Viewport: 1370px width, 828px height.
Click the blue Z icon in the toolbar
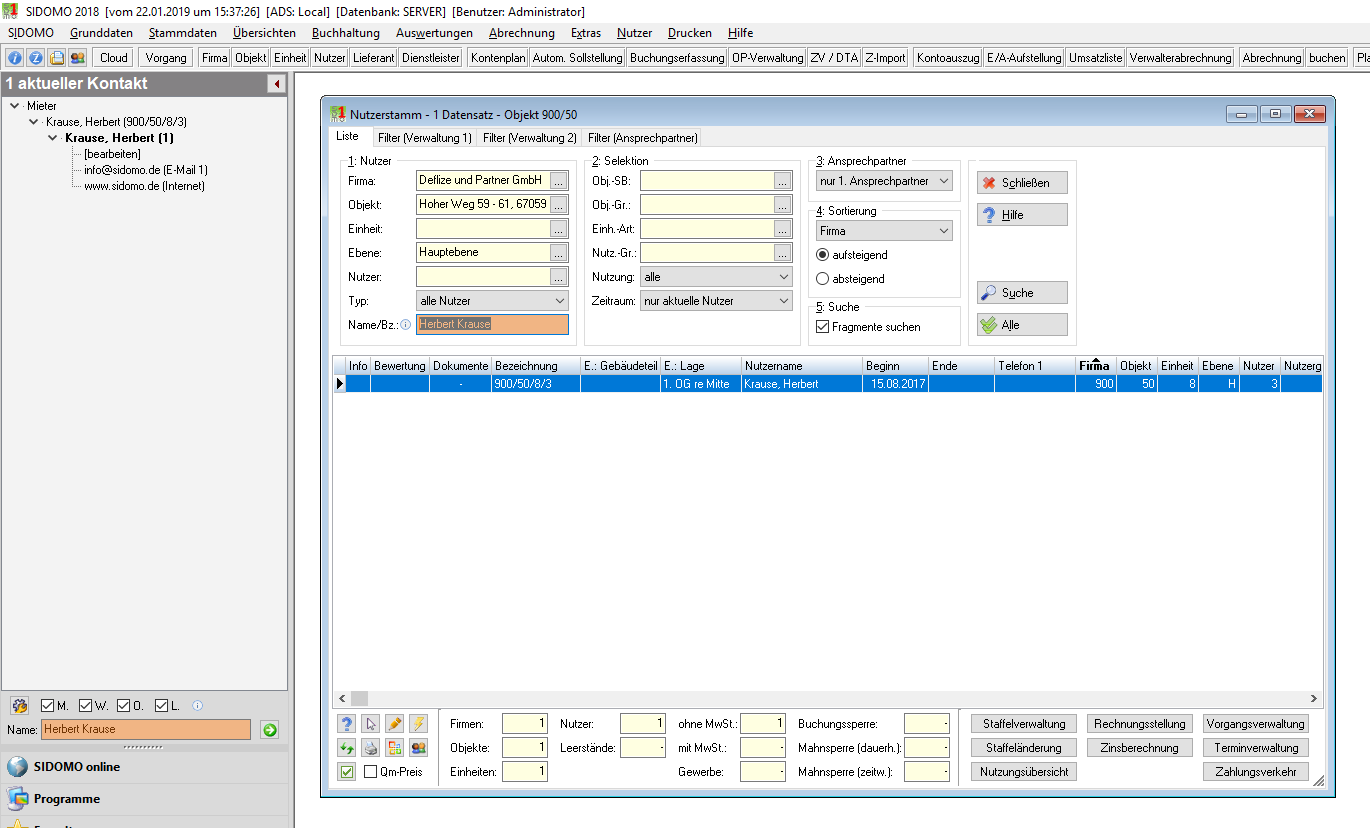(35, 58)
